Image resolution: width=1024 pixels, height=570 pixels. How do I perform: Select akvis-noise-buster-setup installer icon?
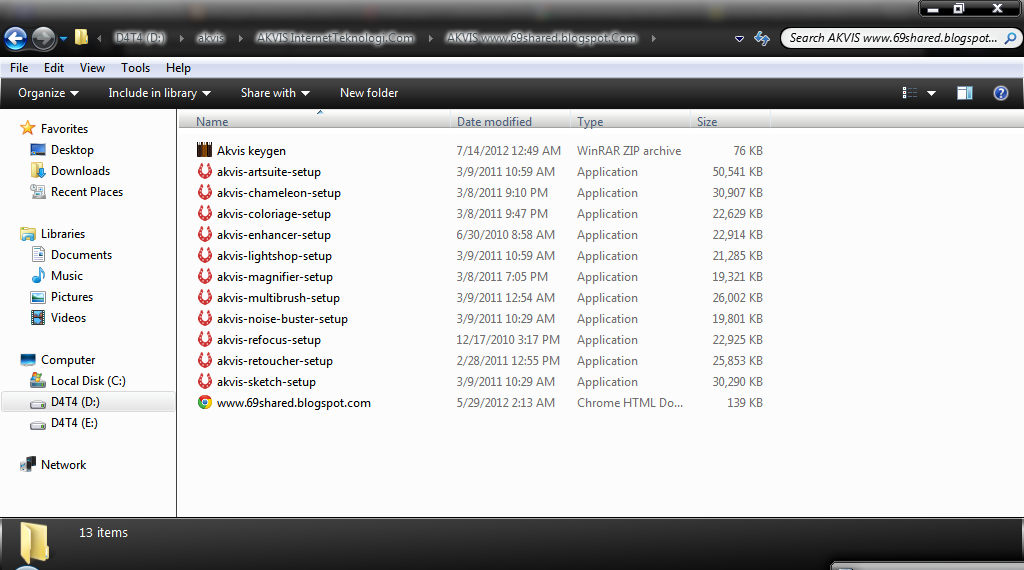click(x=204, y=318)
